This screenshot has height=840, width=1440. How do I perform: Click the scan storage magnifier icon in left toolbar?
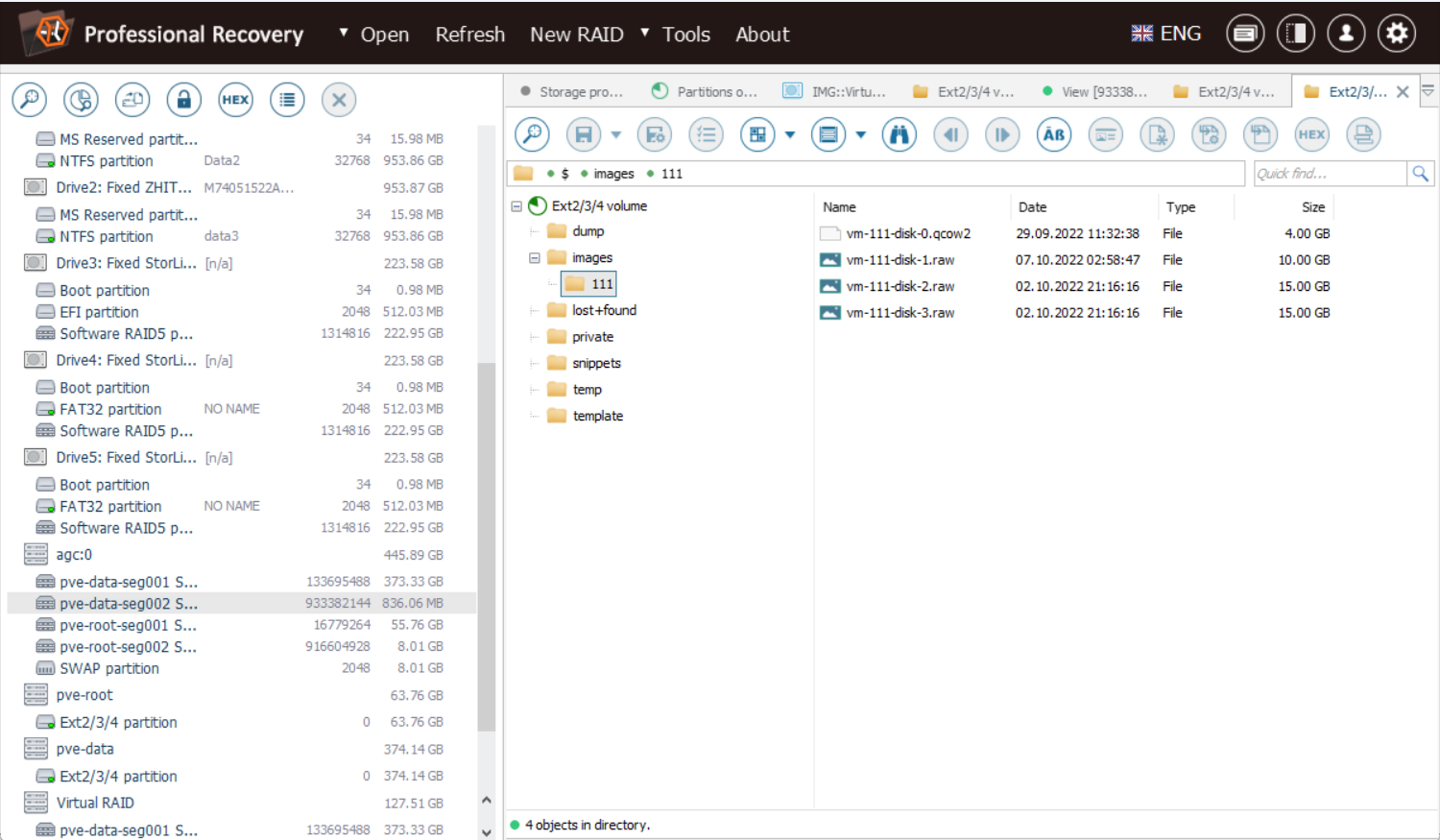tap(30, 100)
